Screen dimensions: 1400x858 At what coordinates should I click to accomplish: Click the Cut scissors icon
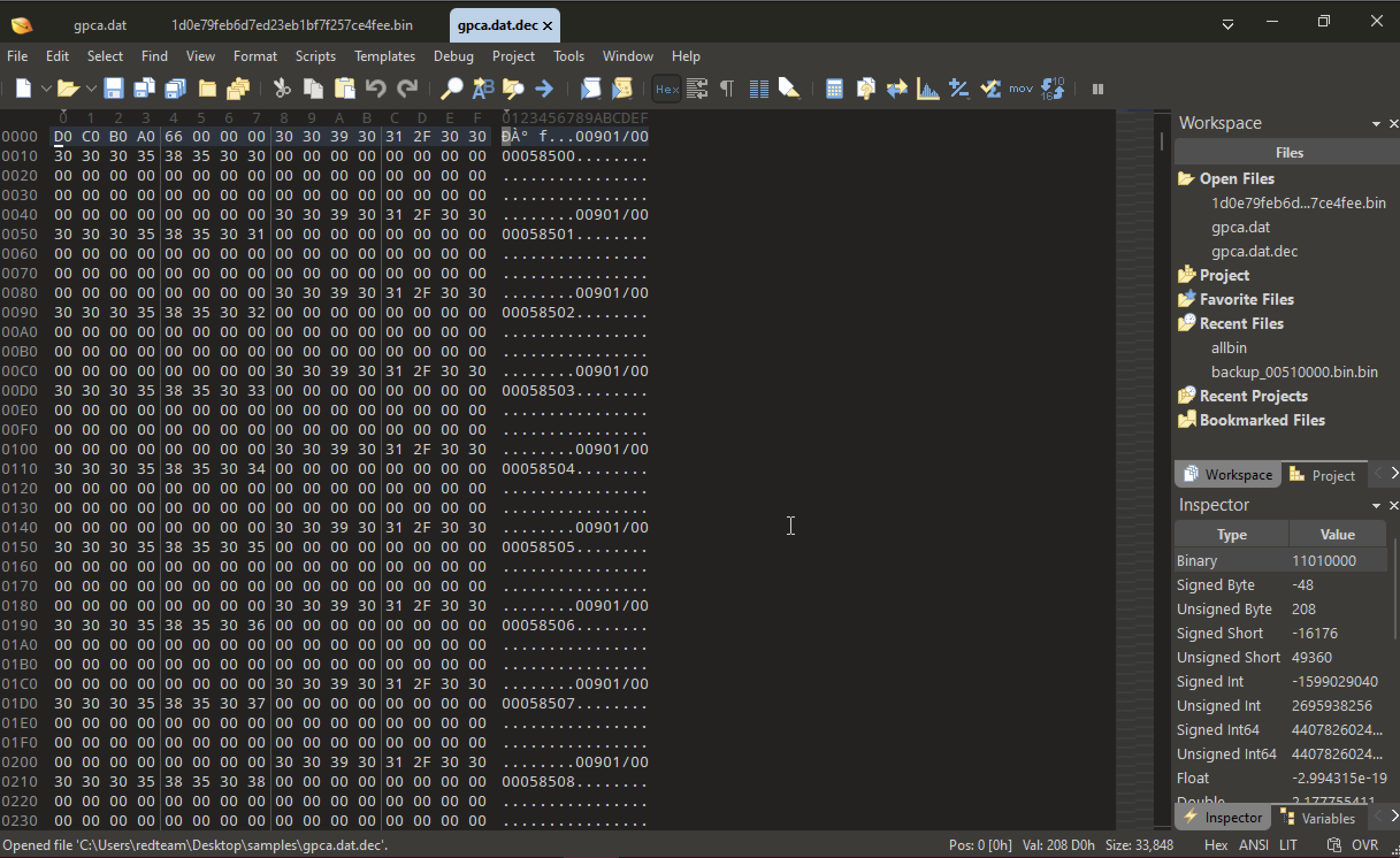click(x=282, y=89)
